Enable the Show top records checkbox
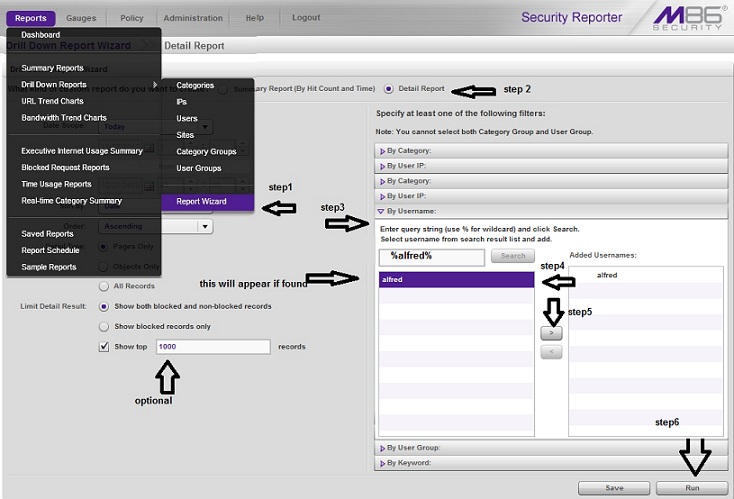The image size is (734, 499). pos(104,347)
